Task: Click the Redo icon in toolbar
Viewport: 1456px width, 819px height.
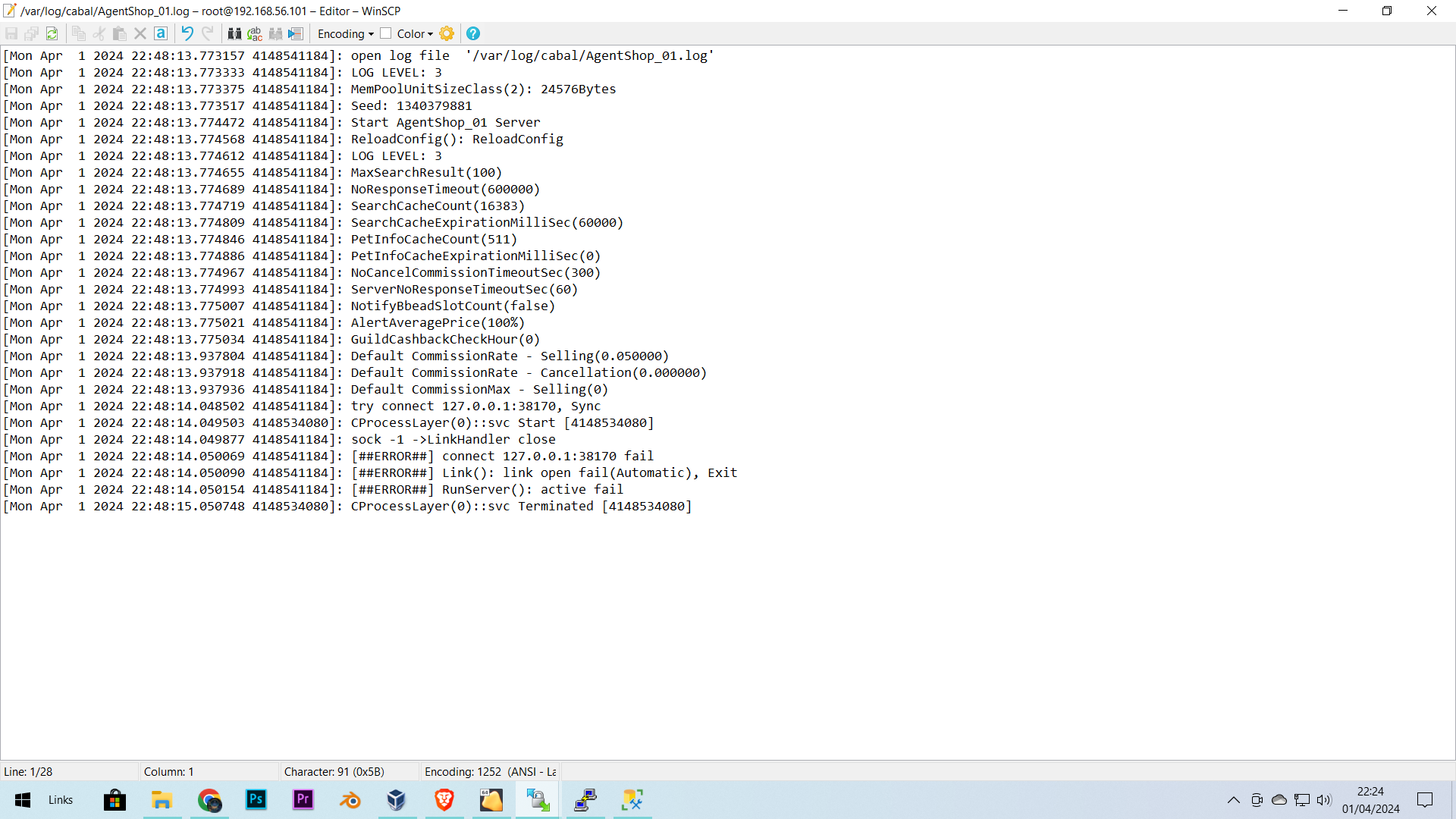Action: tap(207, 33)
